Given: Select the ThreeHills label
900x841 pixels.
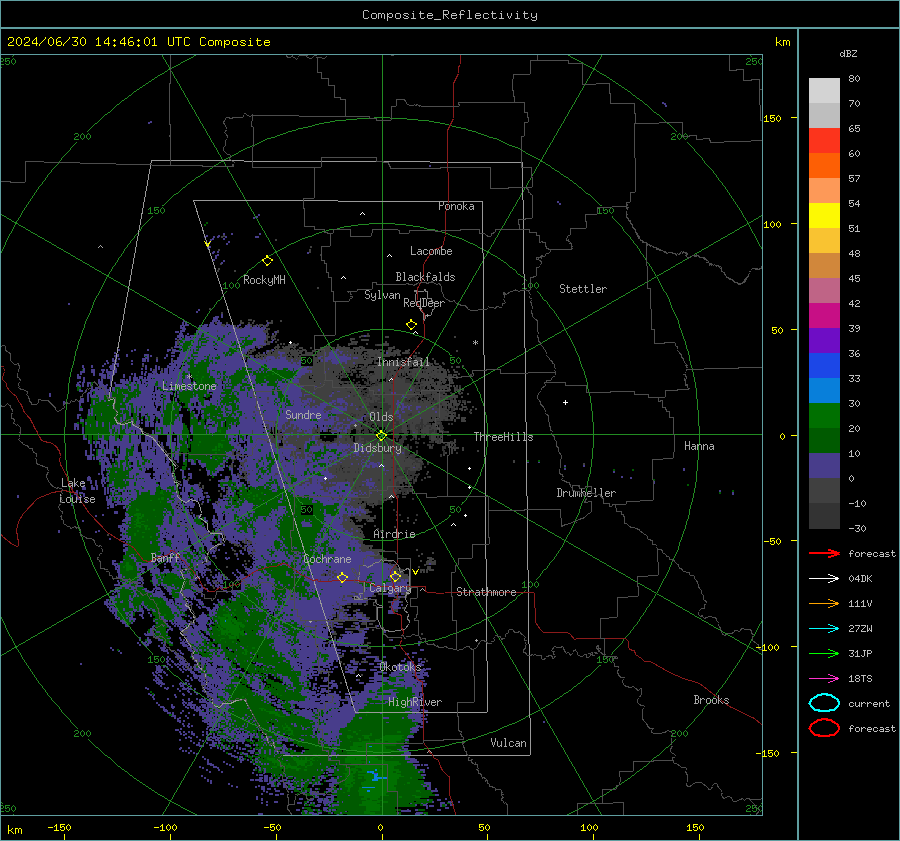Looking at the screenshot, I should (503, 437).
